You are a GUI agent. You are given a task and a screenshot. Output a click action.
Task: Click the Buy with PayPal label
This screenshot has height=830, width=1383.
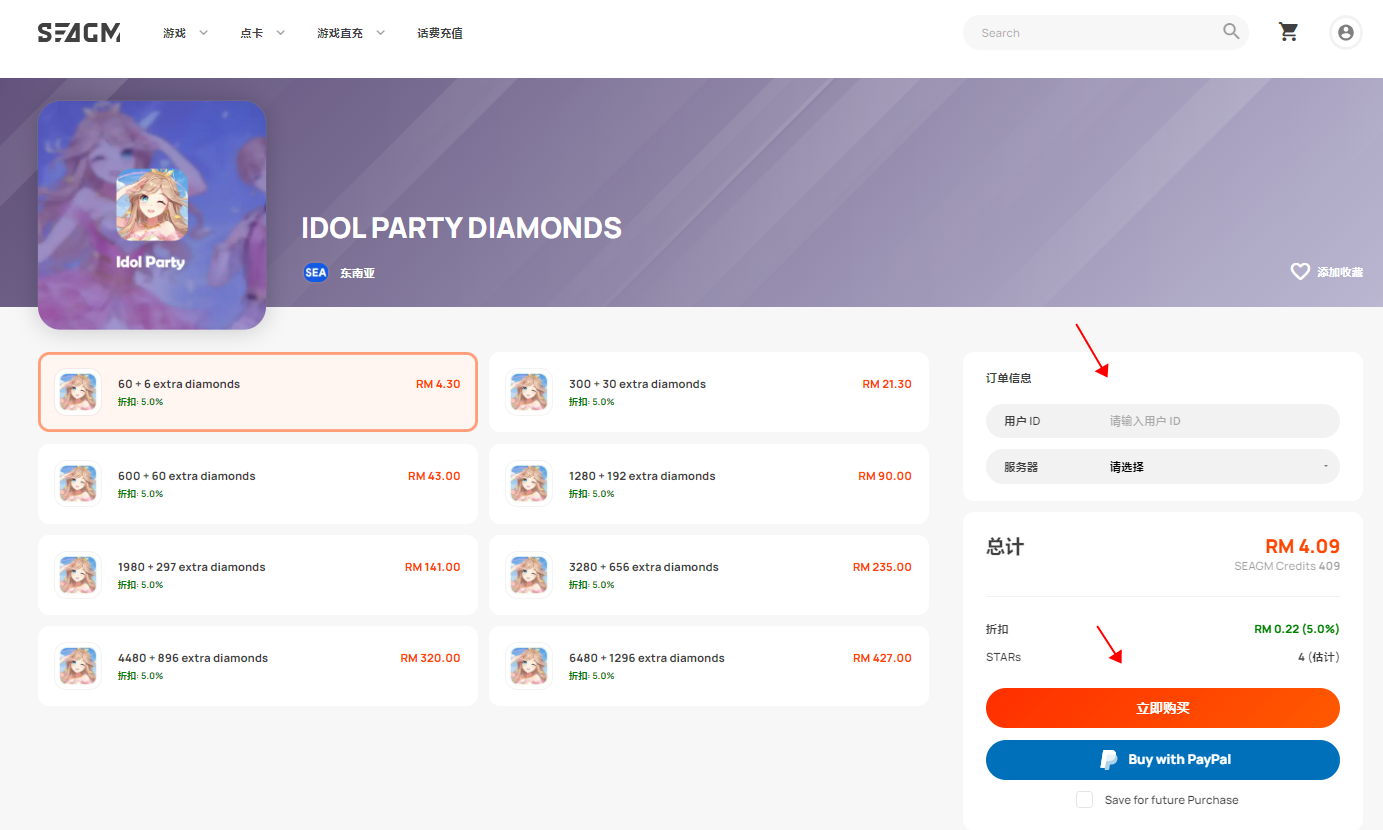1180,760
